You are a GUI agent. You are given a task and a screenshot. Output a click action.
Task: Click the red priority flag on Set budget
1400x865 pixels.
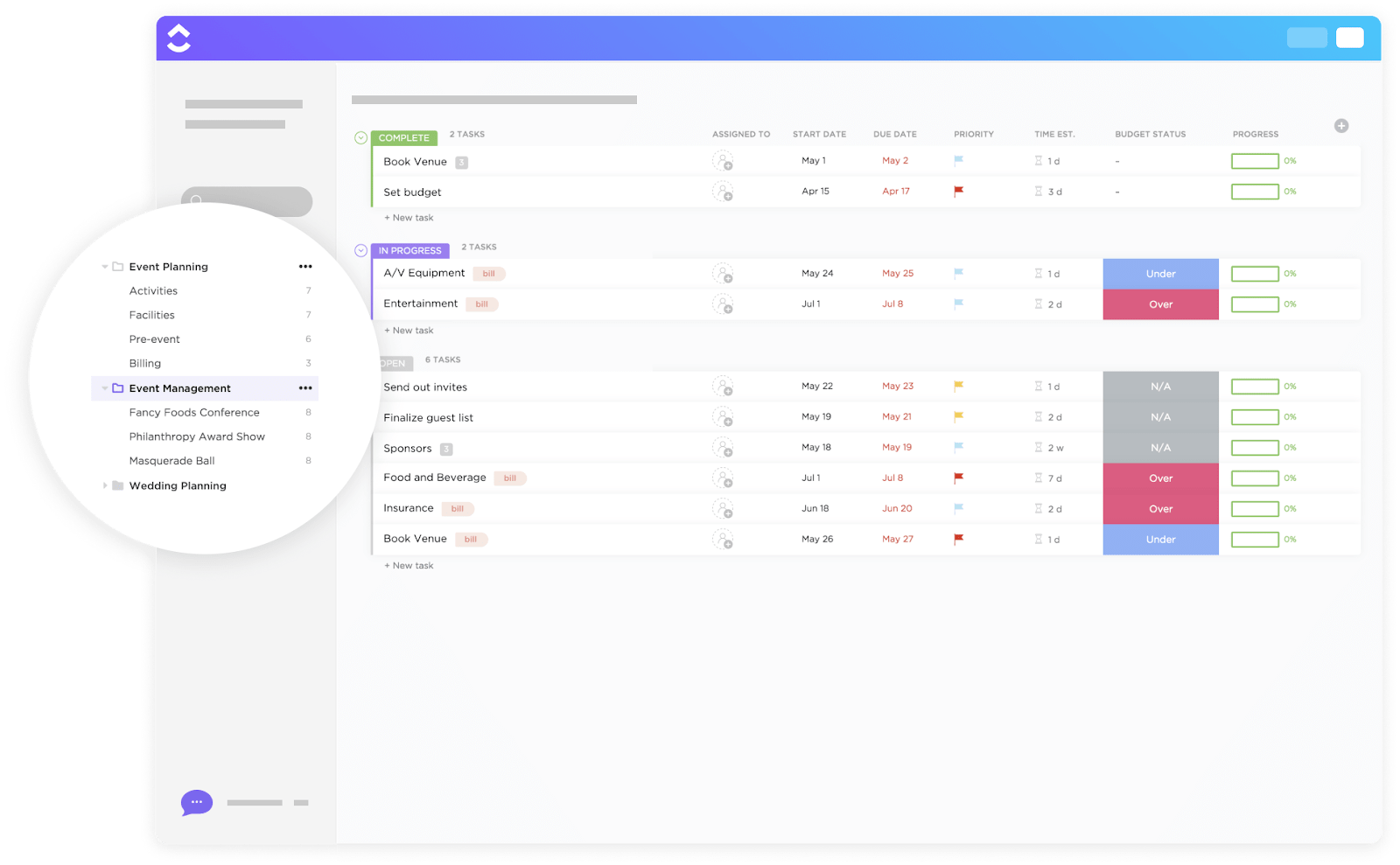(959, 191)
